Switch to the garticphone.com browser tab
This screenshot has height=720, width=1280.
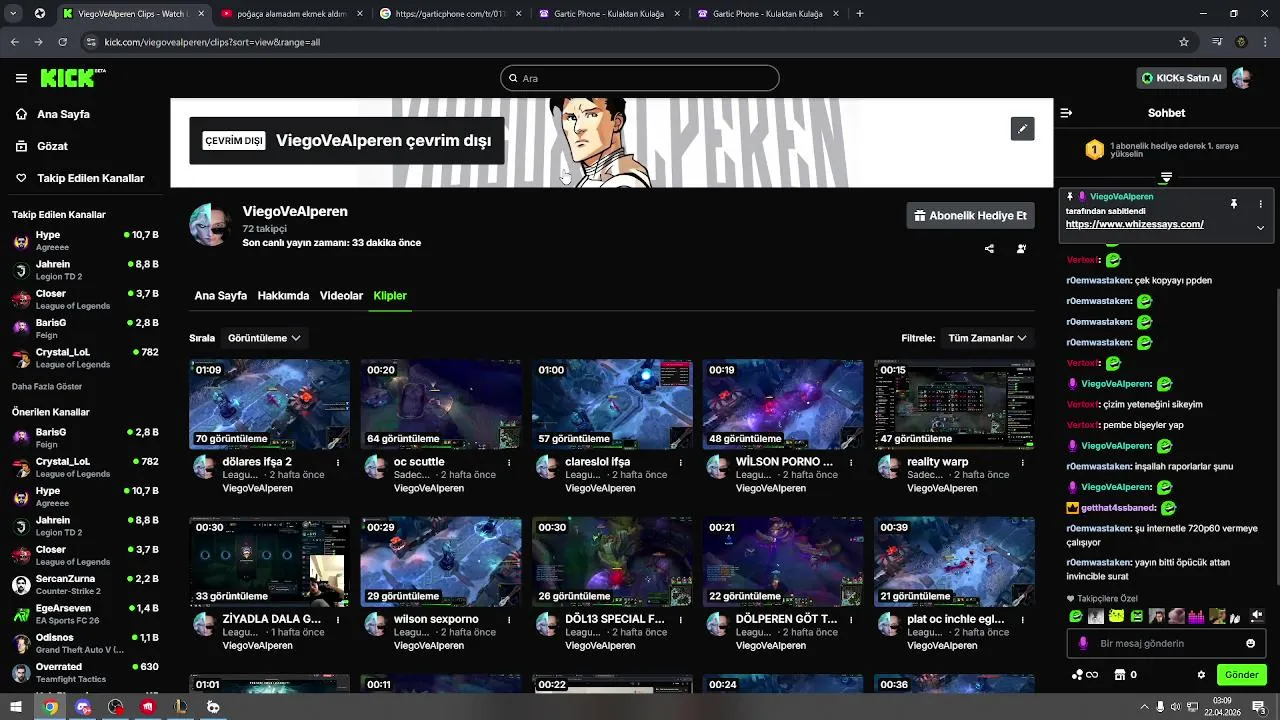(x=449, y=14)
